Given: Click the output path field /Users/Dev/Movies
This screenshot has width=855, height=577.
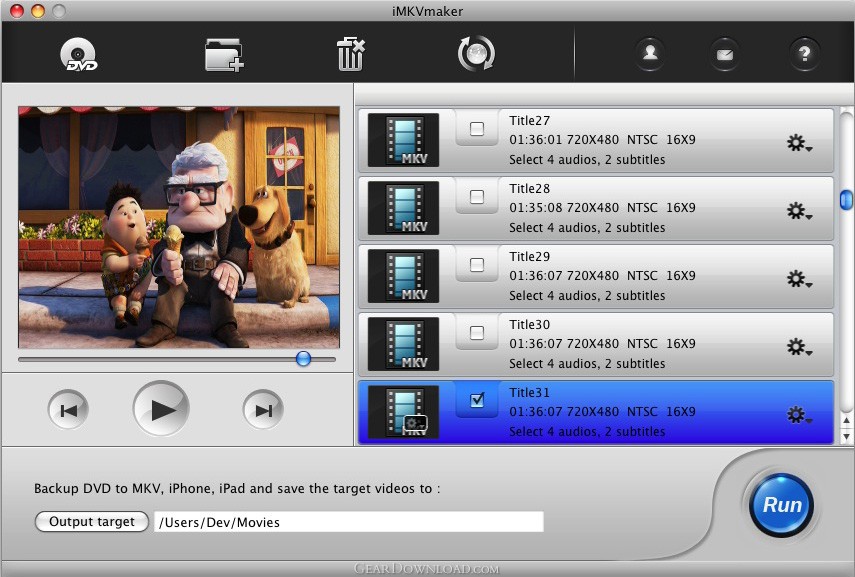Looking at the screenshot, I should 348,522.
